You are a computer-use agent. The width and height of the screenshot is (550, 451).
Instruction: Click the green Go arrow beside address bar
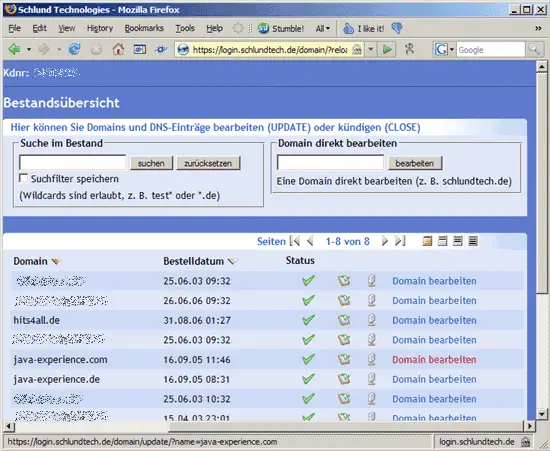point(387,50)
